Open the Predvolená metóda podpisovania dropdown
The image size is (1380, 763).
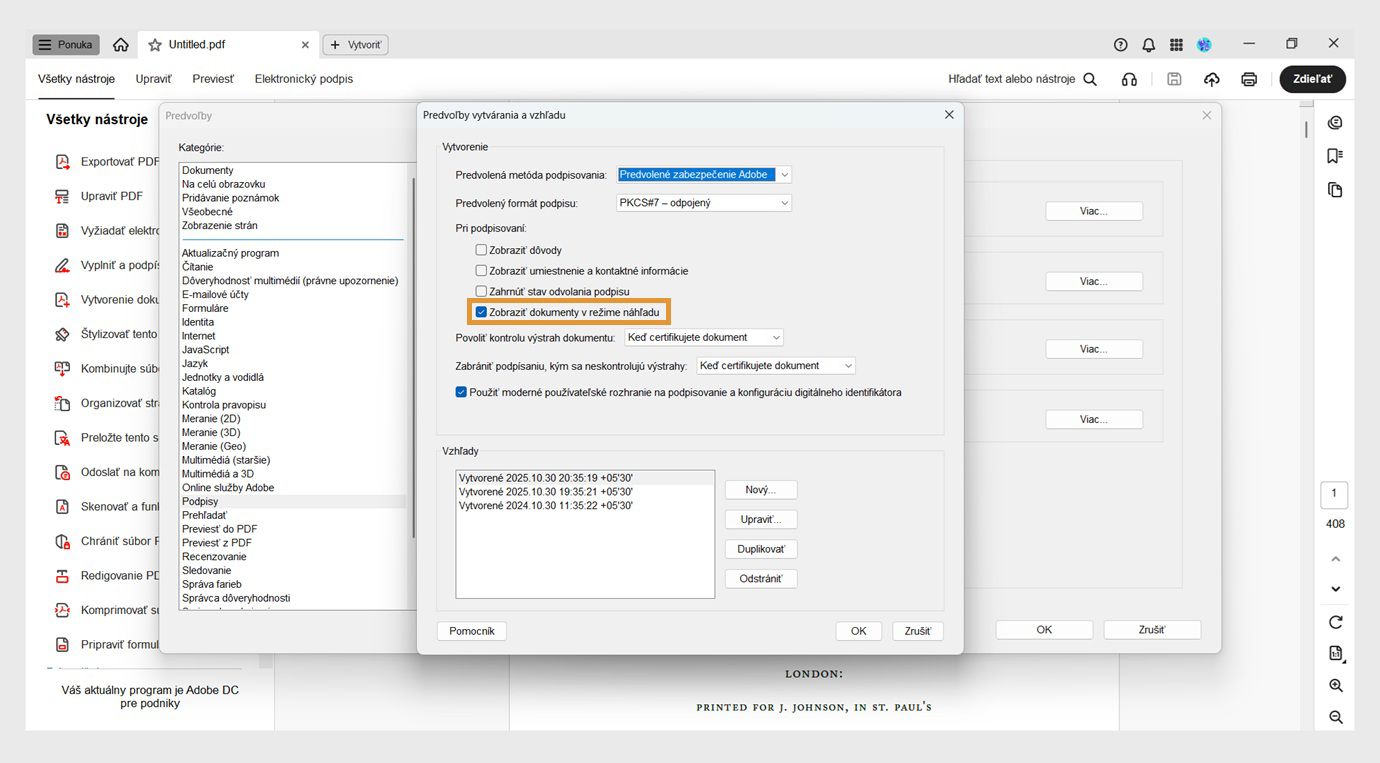tap(704, 175)
